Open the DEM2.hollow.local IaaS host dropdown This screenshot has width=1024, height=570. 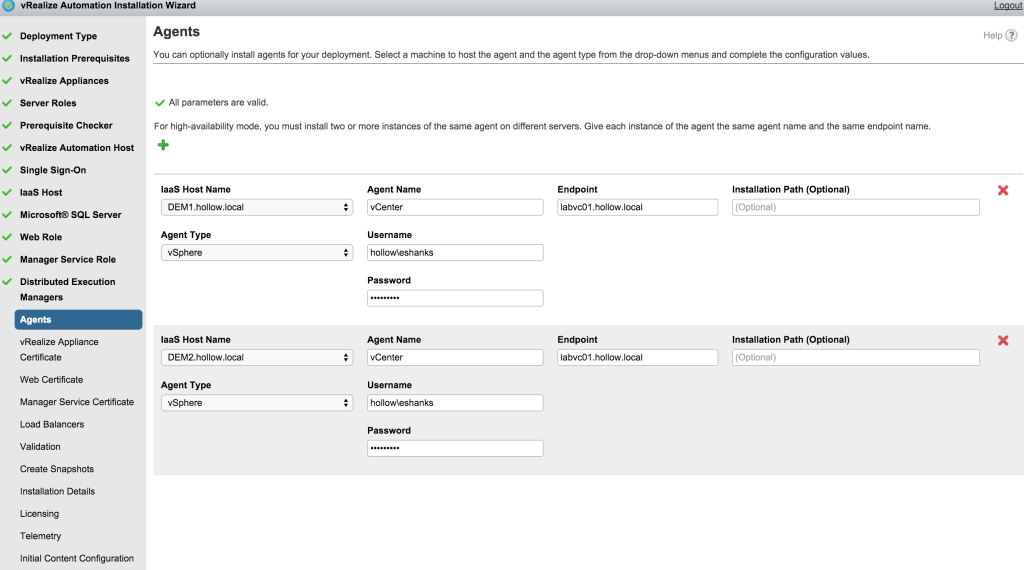pyautogui.click(x=256, y=357)
